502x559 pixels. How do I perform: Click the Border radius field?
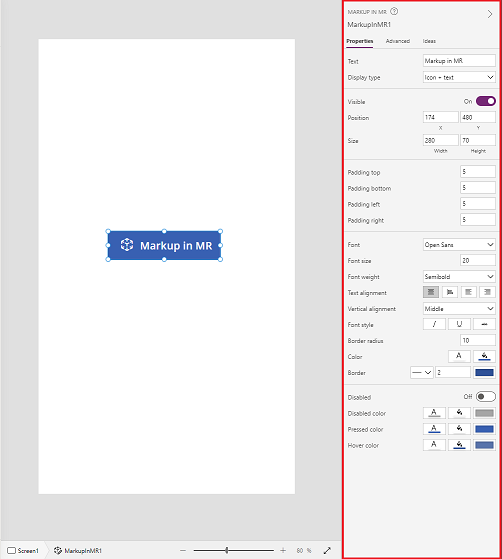[478, 340]
